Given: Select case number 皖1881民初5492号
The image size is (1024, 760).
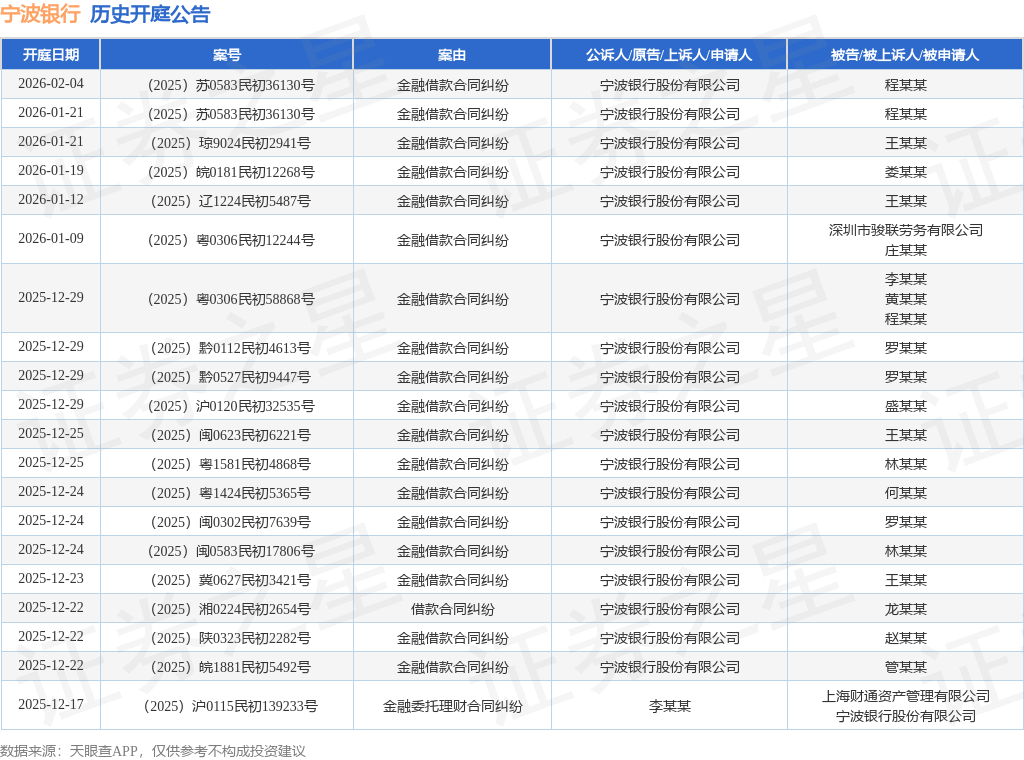Looking at the screenshot, I should 231,667.
